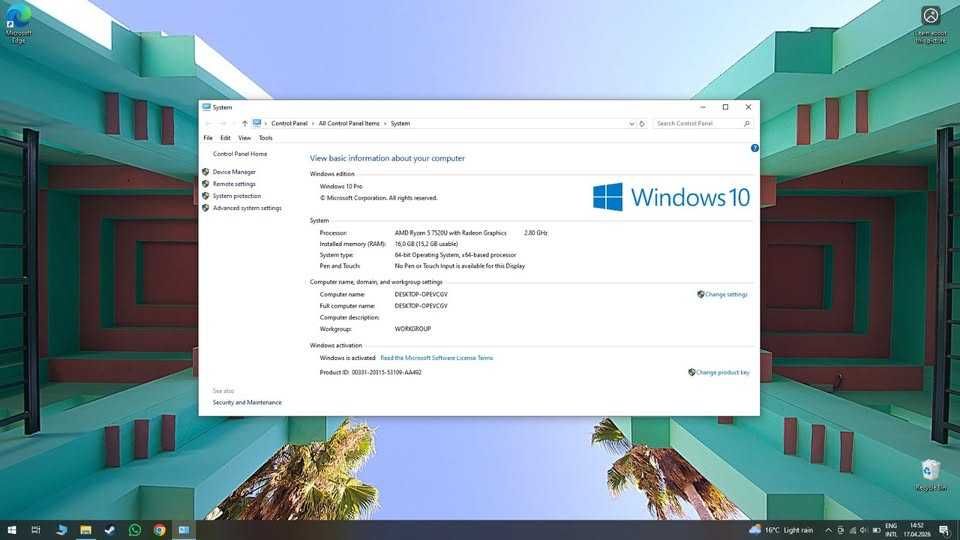Open Device Manager from the sidebar
Image resolution: width=960 pixels, height=540 pixels.
click(x=234, y=172)
